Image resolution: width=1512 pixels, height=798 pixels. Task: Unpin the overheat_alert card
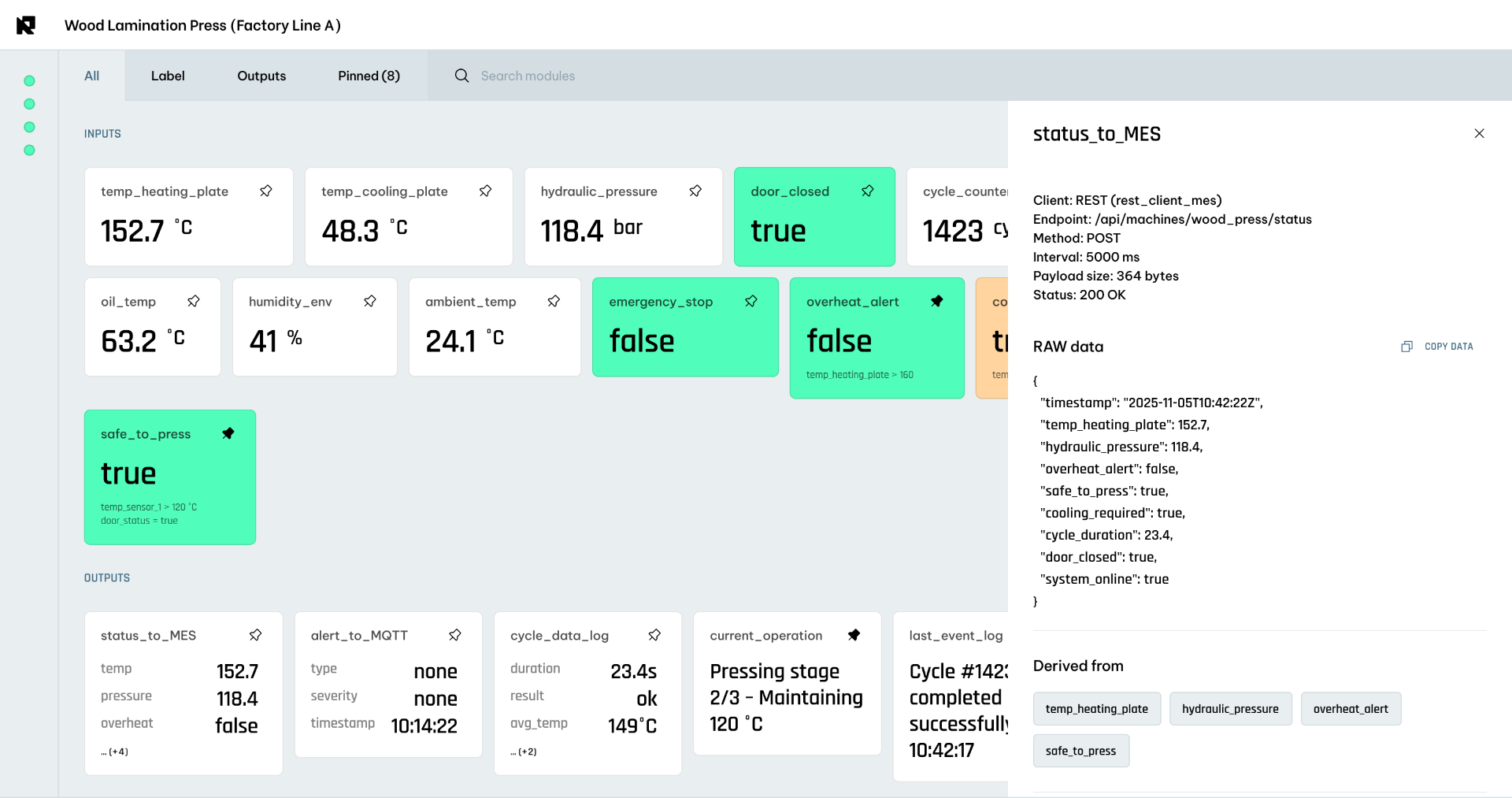click(937, 302)
